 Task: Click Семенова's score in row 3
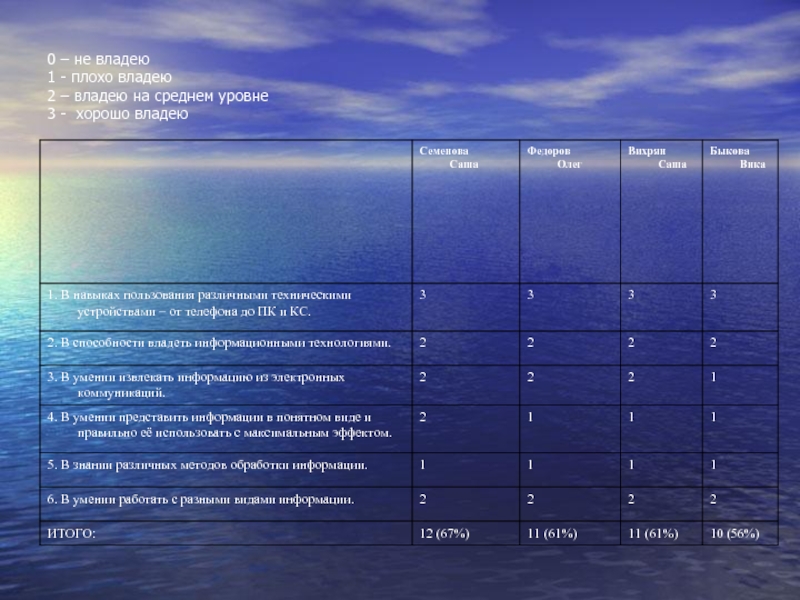pyautogui.click(x=422, y=378)
